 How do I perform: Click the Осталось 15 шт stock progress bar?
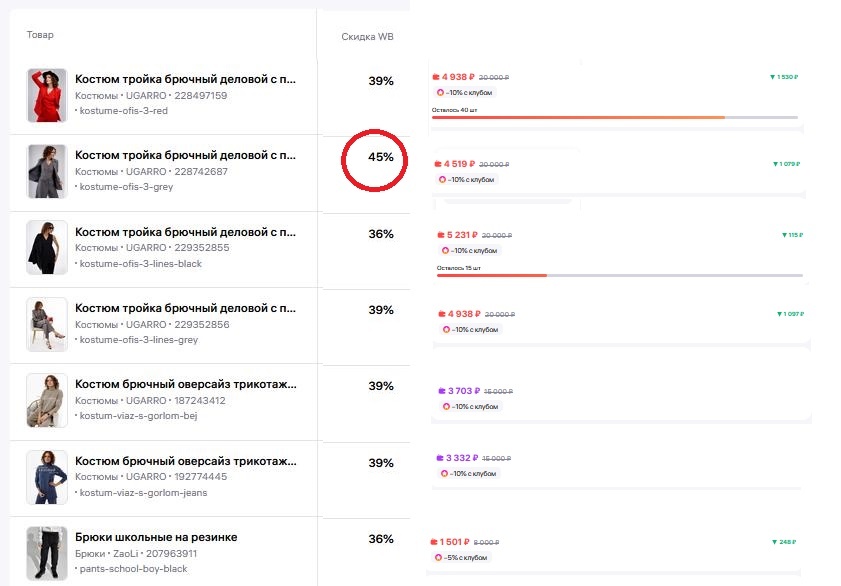click(619, 275)
